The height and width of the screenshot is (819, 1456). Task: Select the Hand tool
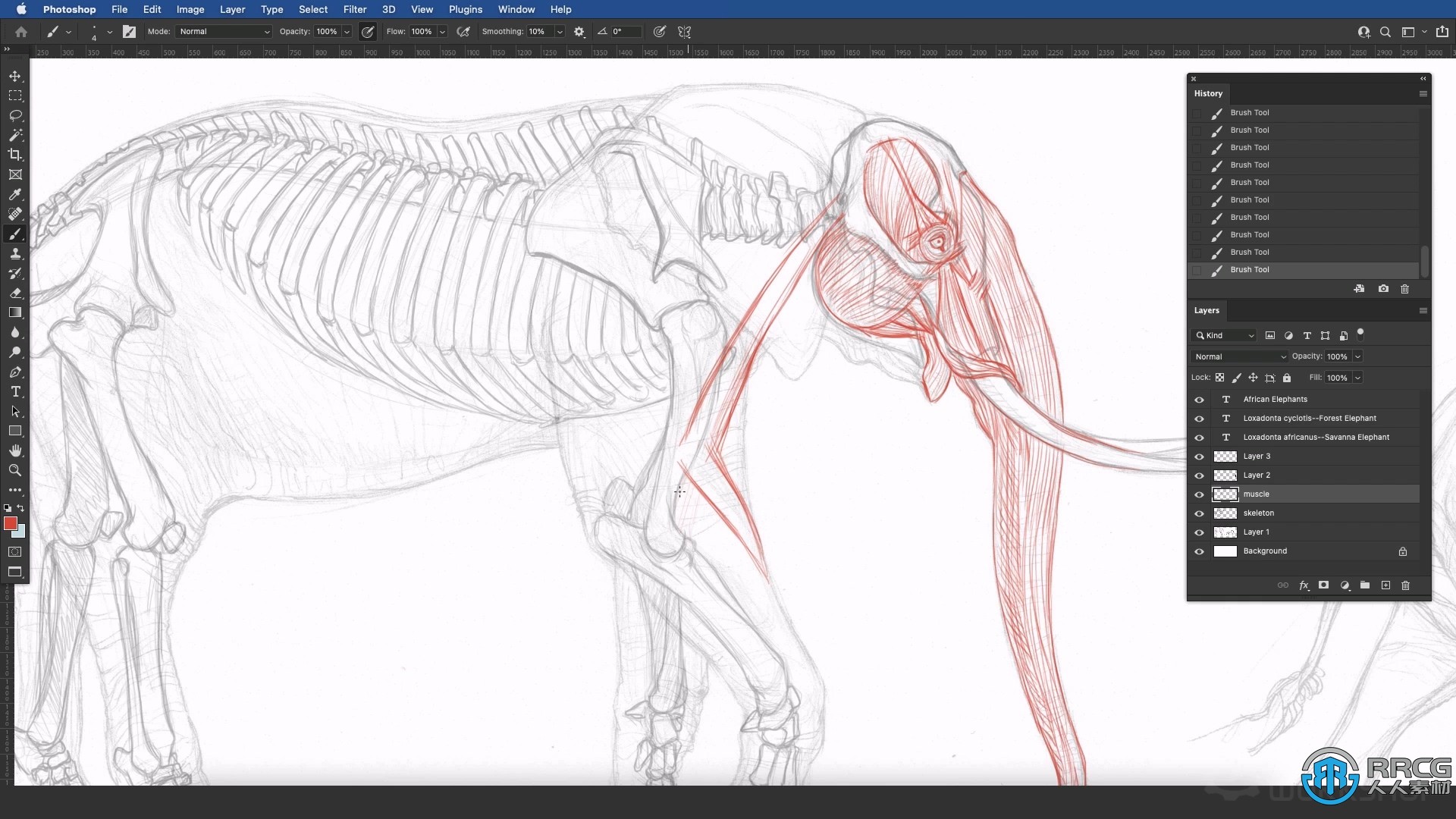pyautogui.click(x=15, y=450)
